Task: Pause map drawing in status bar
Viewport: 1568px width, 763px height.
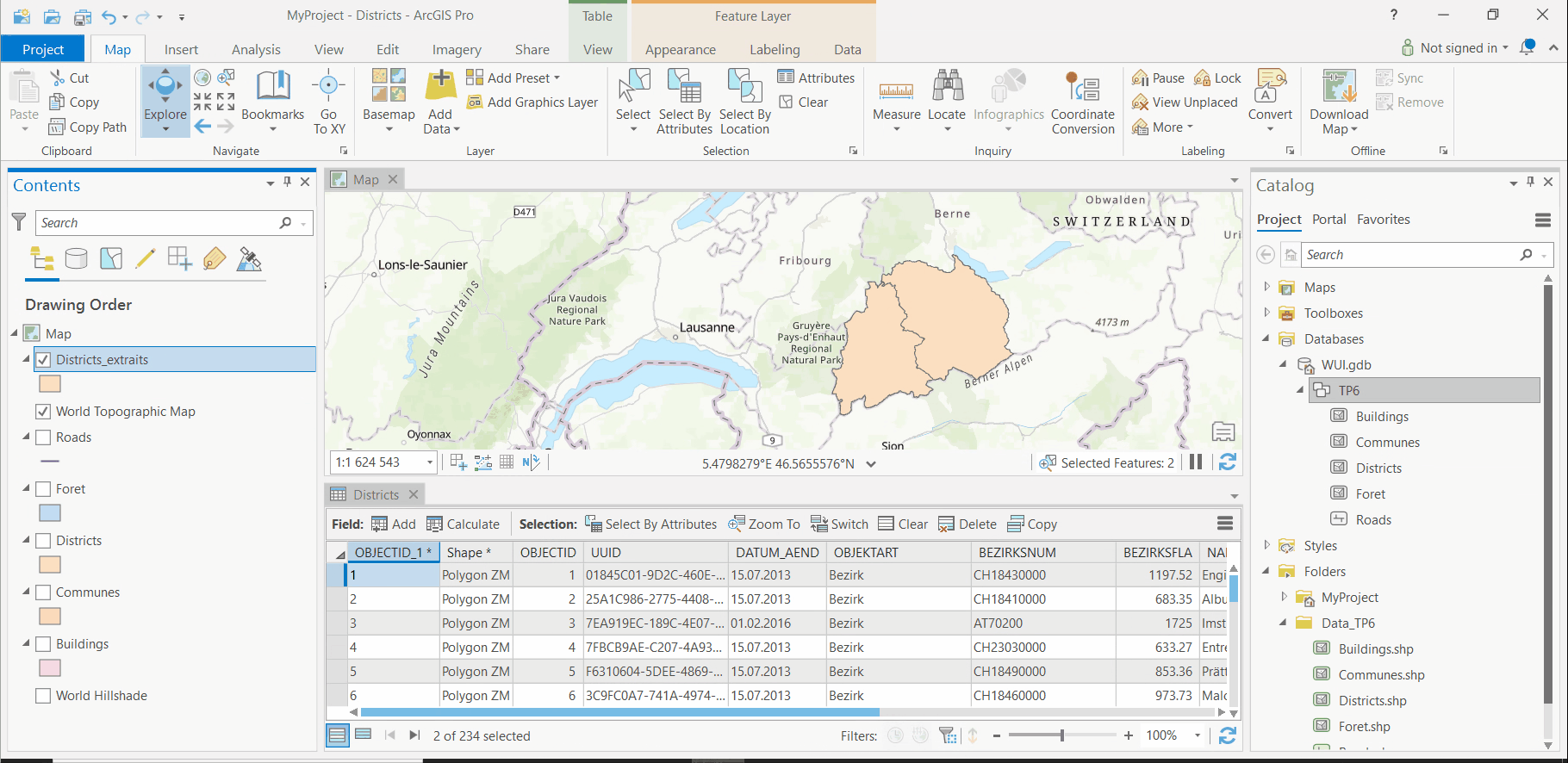Action: click(x=1196, y=462)
